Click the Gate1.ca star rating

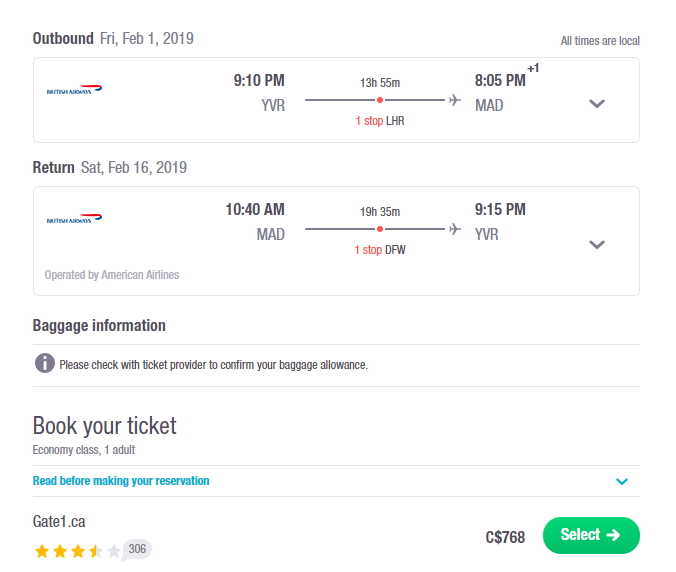(78, 551)
